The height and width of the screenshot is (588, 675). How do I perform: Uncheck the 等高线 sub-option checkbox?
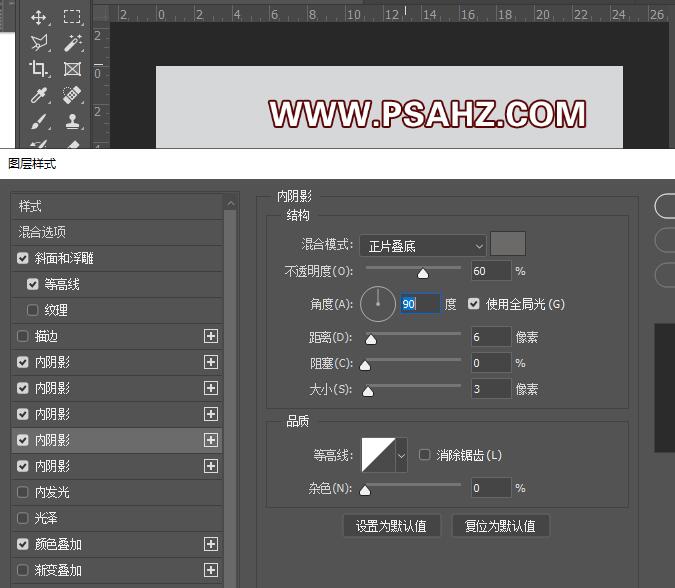[32, 284]
